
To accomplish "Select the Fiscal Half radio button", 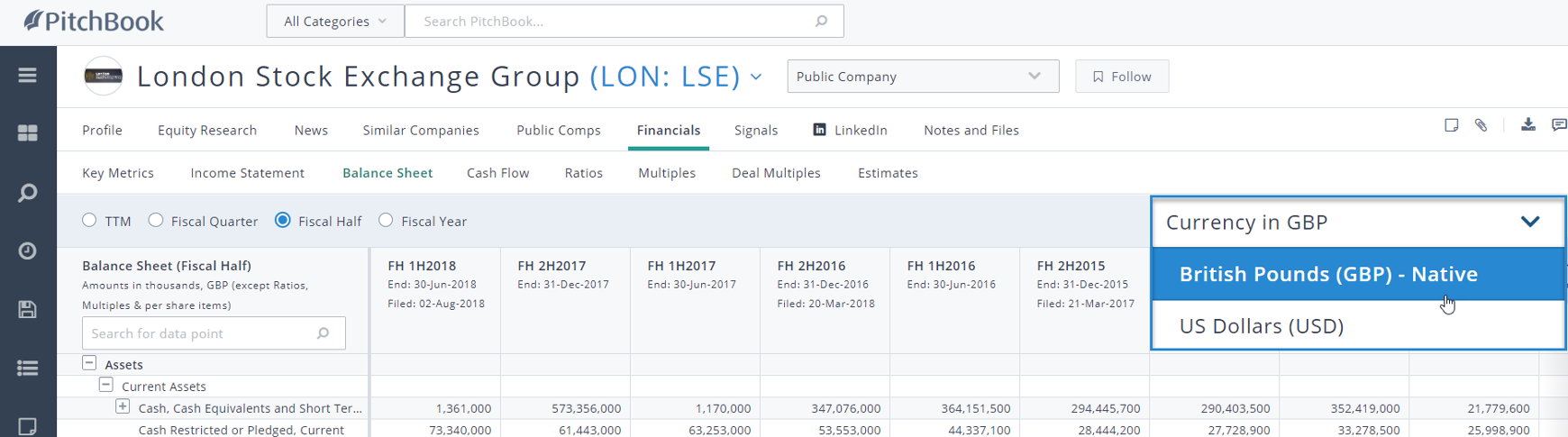I will (x=283, y=220).
